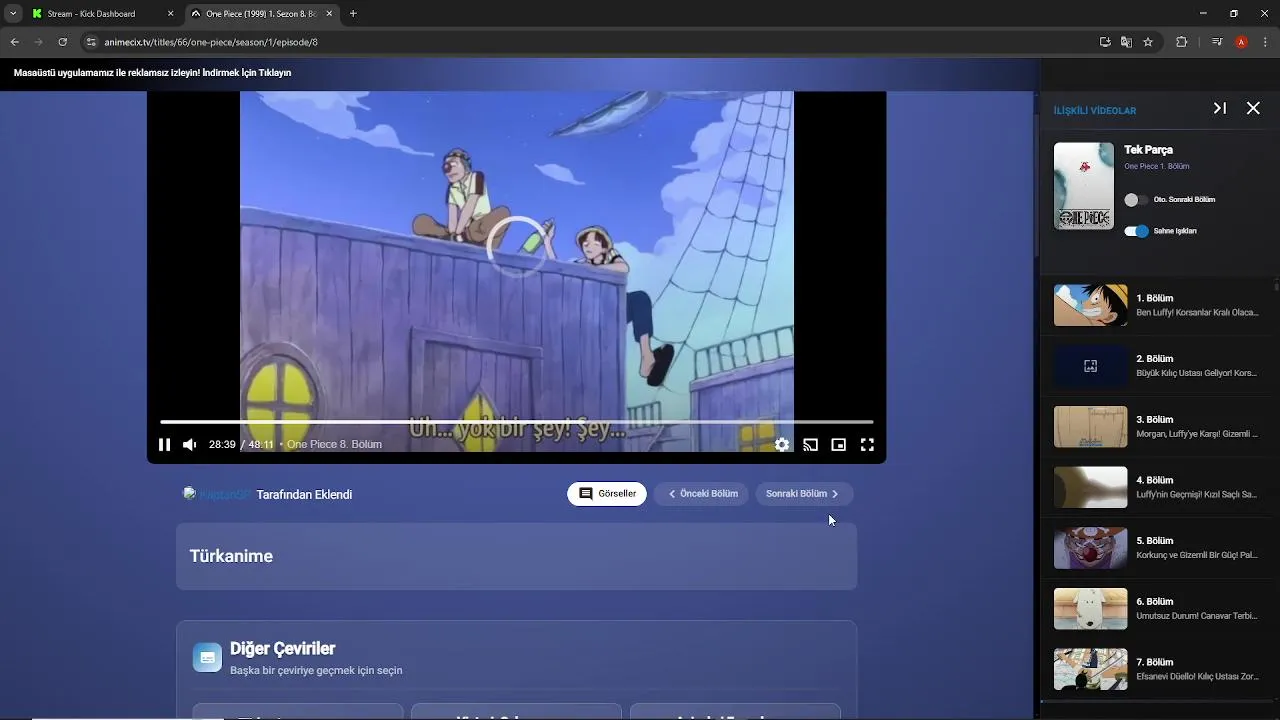Toggle Sahne Işıkları switch
This screenshot has height=720, width=1280.
pyautogui.click(x=1136, y=231)
